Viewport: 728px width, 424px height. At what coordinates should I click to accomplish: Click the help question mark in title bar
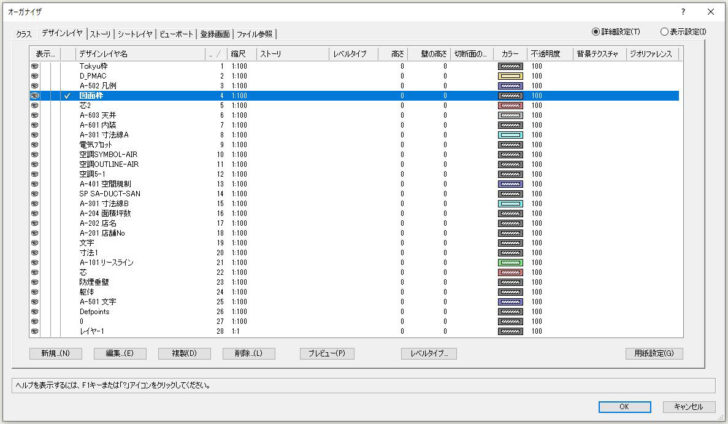tap(683, 11)
